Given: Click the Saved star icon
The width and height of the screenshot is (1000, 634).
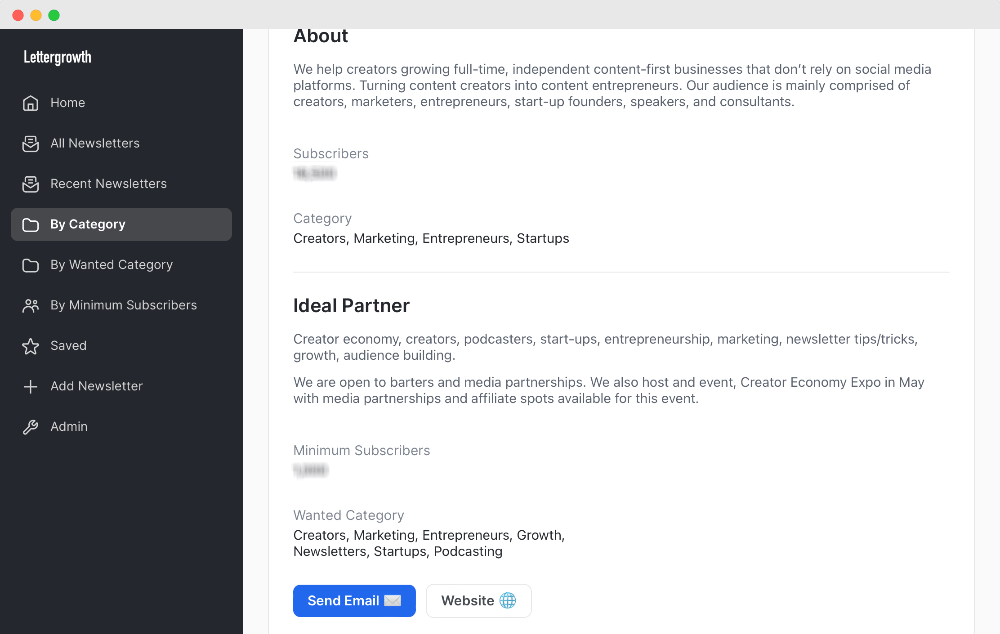Looking at the screenshot, I should click(31, 346).
